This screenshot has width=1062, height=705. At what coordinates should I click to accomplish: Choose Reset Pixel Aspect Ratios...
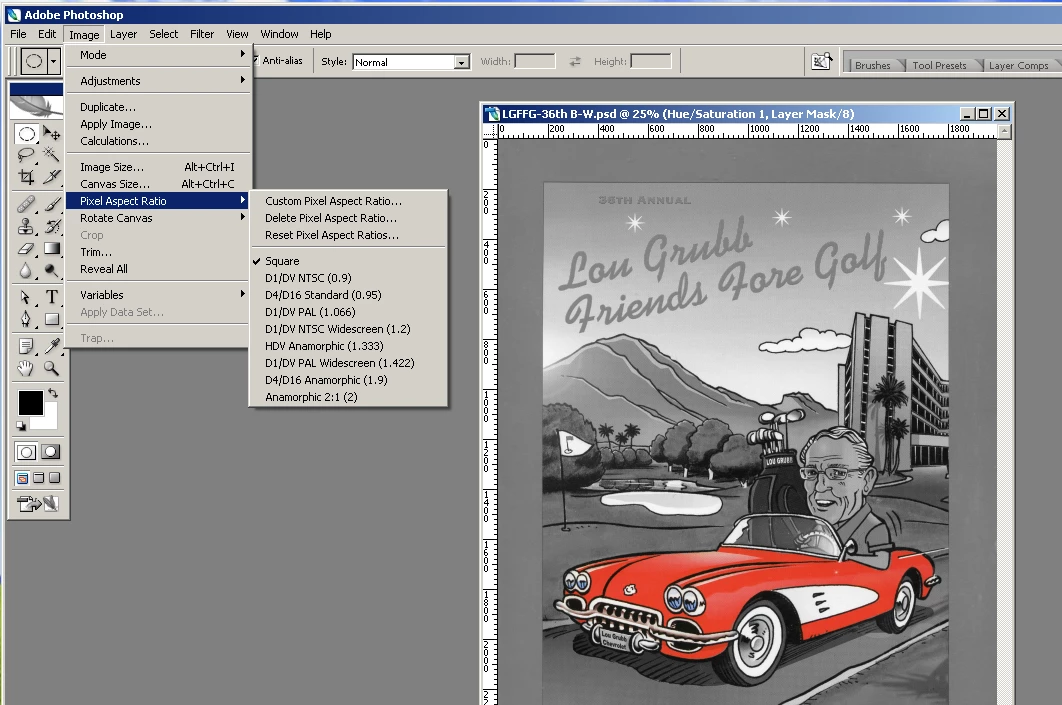(348, 235)
